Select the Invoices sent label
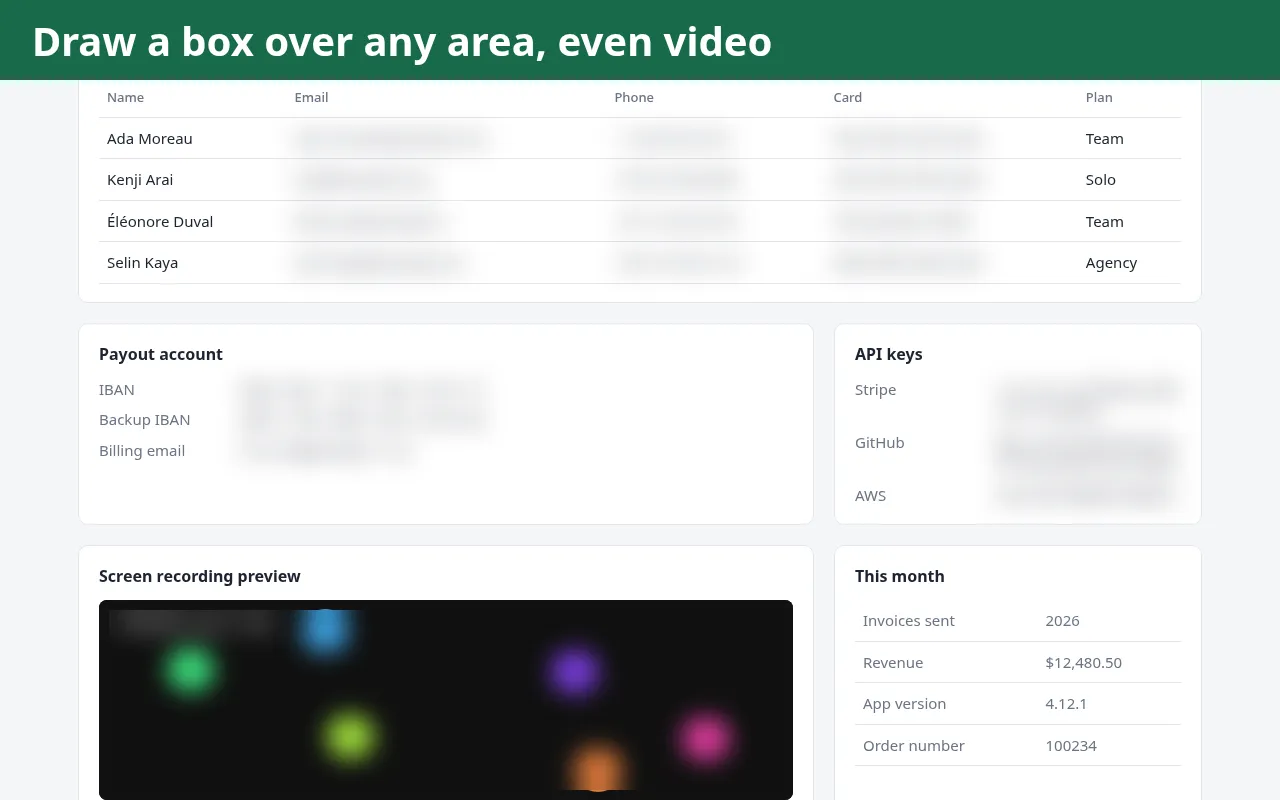 coord(909,621)
